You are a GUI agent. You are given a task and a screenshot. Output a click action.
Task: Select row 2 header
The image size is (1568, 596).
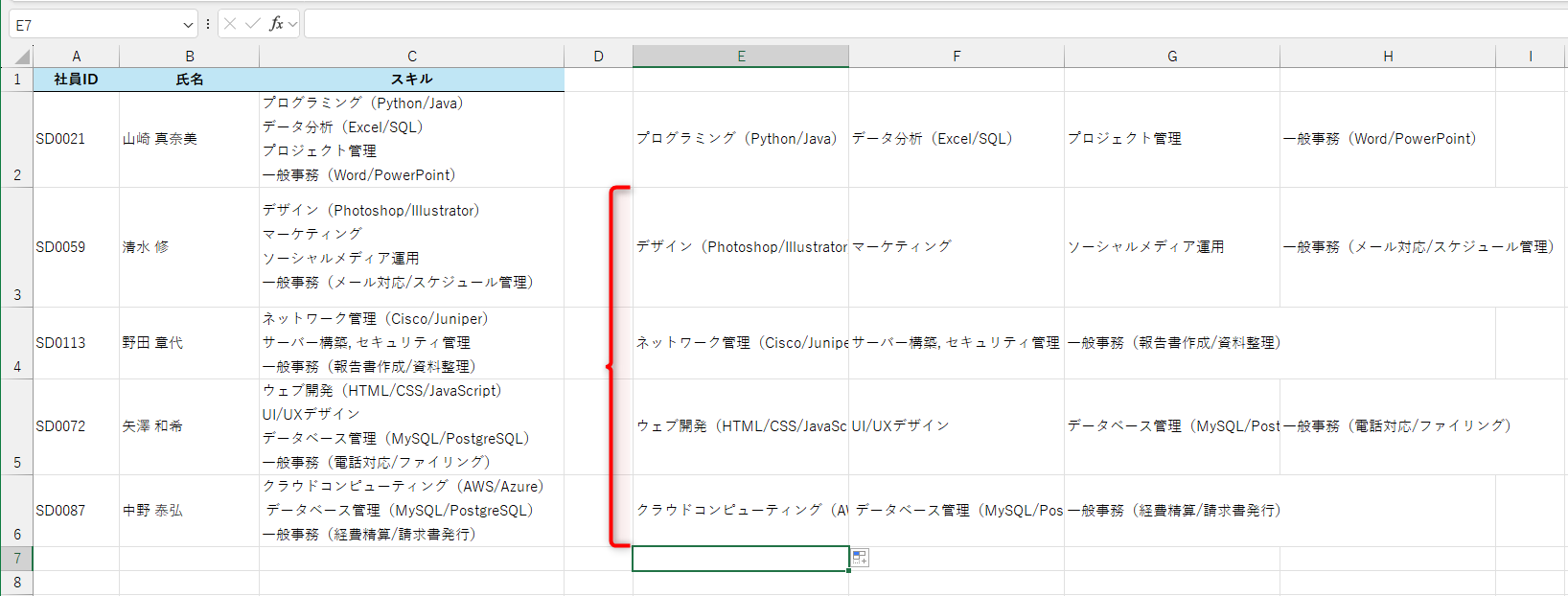[x=16, y=139]
